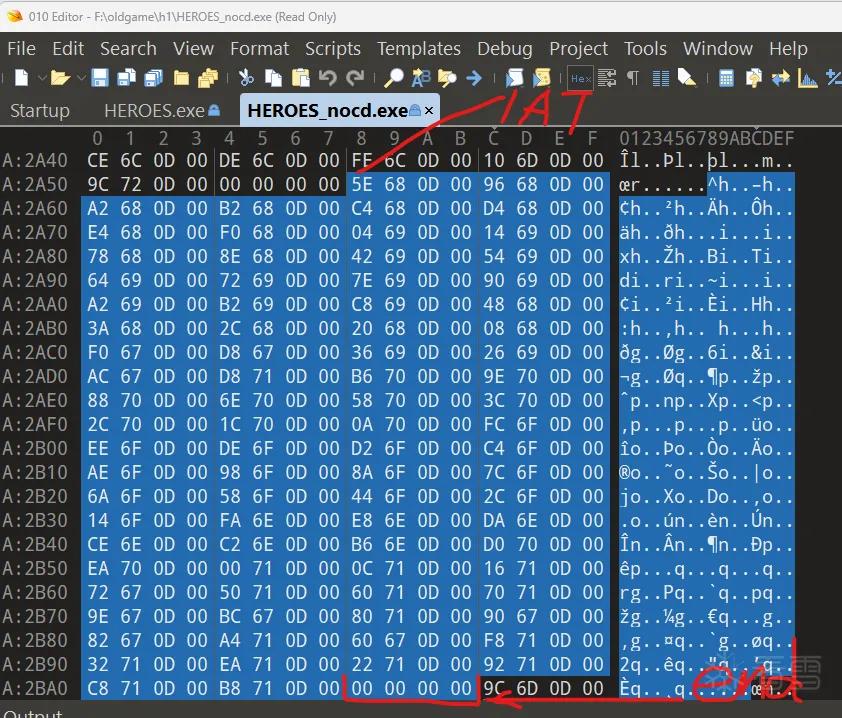Click the Find magnifying glass icon
This screenshot has width=842, height=718.
point(394,78)
